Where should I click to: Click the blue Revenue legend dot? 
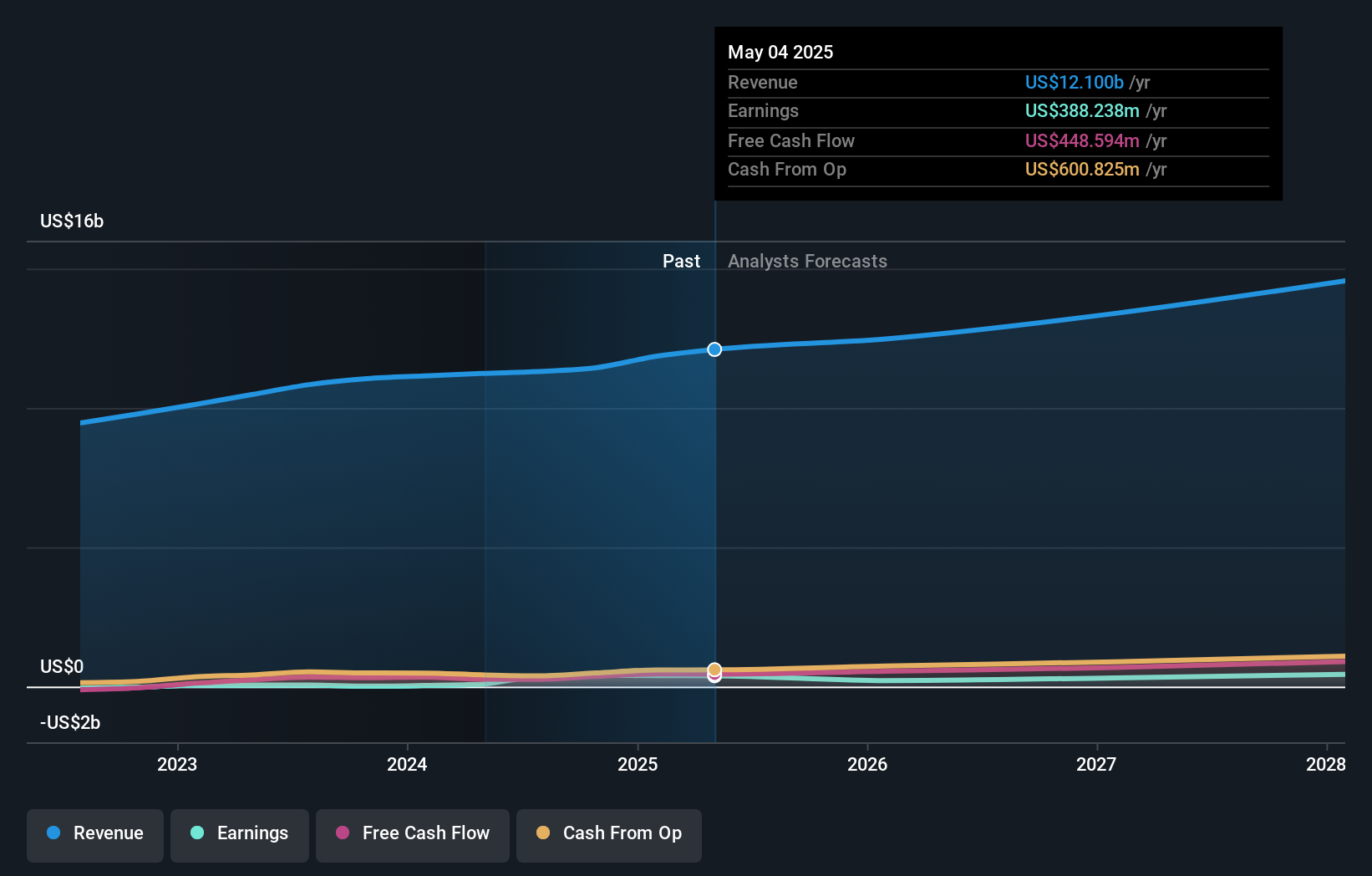[x=52, y=833]
